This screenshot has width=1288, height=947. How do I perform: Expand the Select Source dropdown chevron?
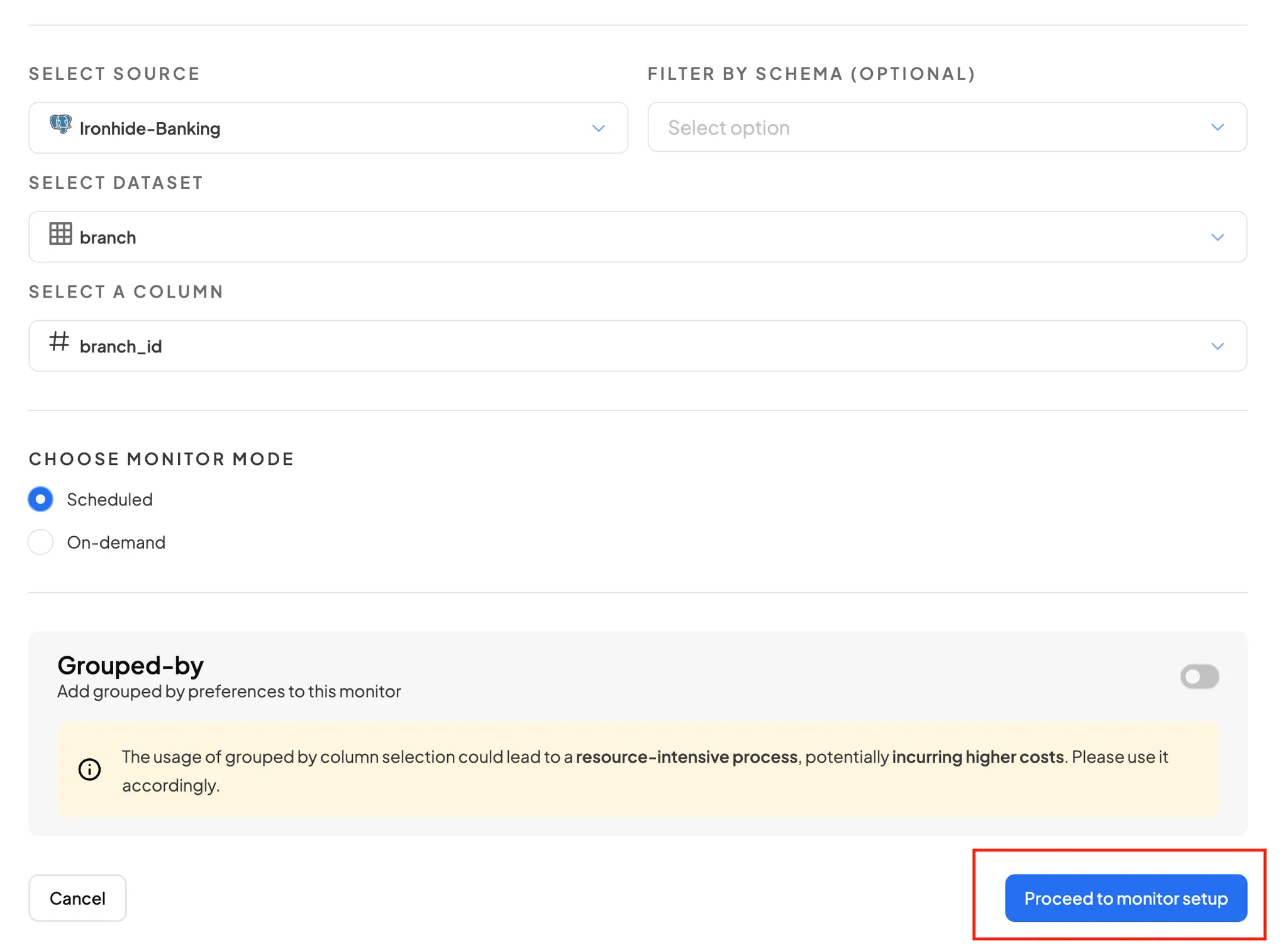598,128
